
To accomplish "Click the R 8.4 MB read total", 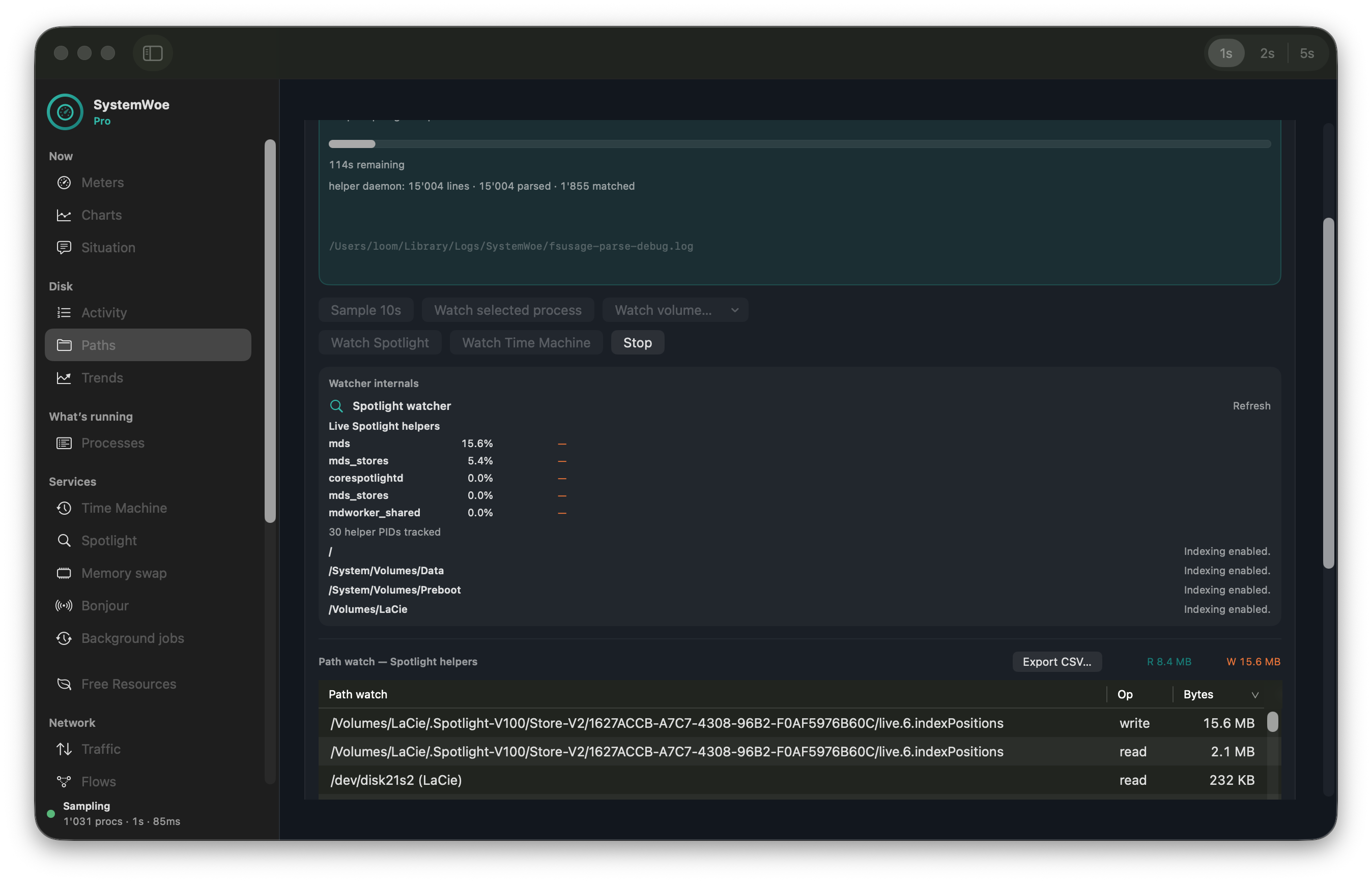I will point(1169,662).
